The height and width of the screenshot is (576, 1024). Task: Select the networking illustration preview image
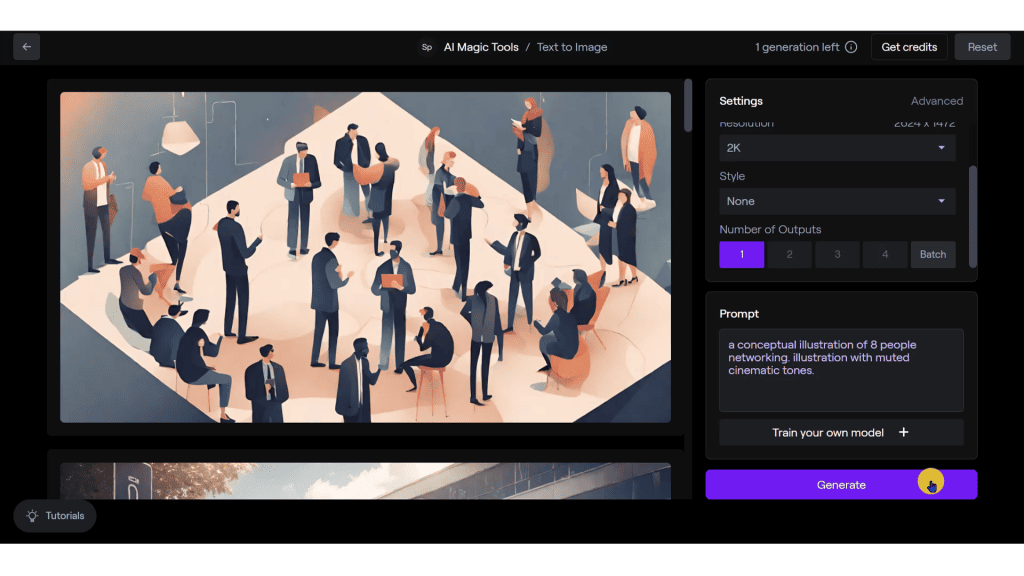(366, 257)
